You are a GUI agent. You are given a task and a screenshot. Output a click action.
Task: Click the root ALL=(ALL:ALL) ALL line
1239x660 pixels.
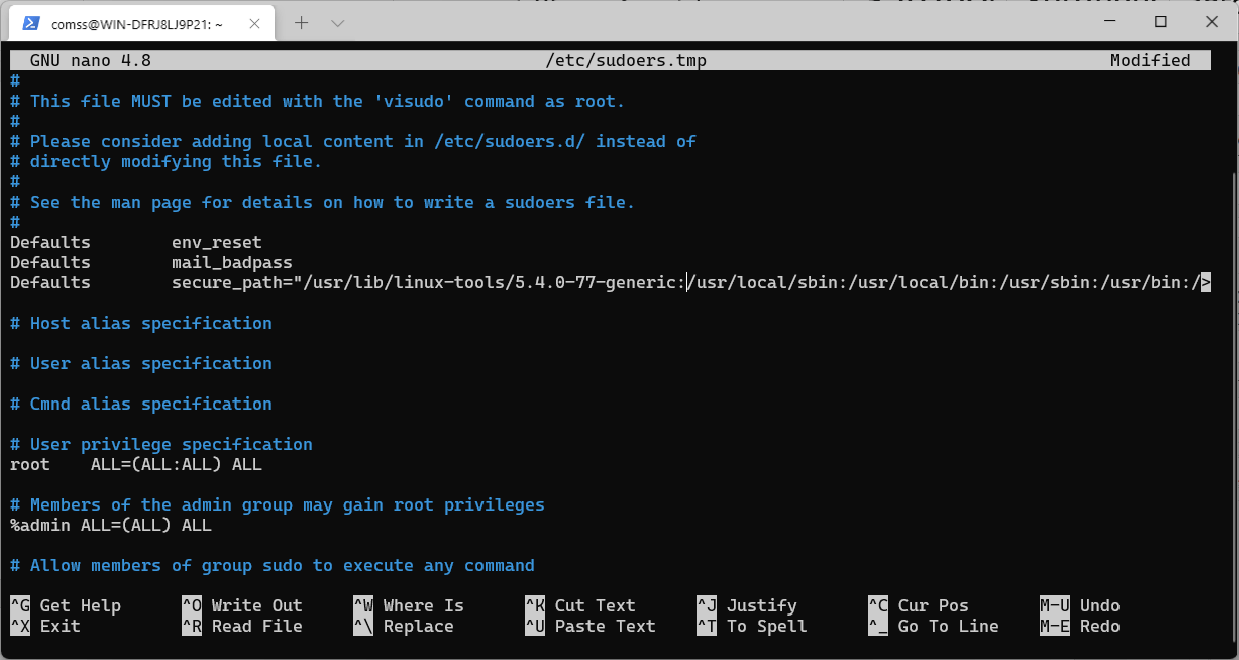[x=135, y=464]
